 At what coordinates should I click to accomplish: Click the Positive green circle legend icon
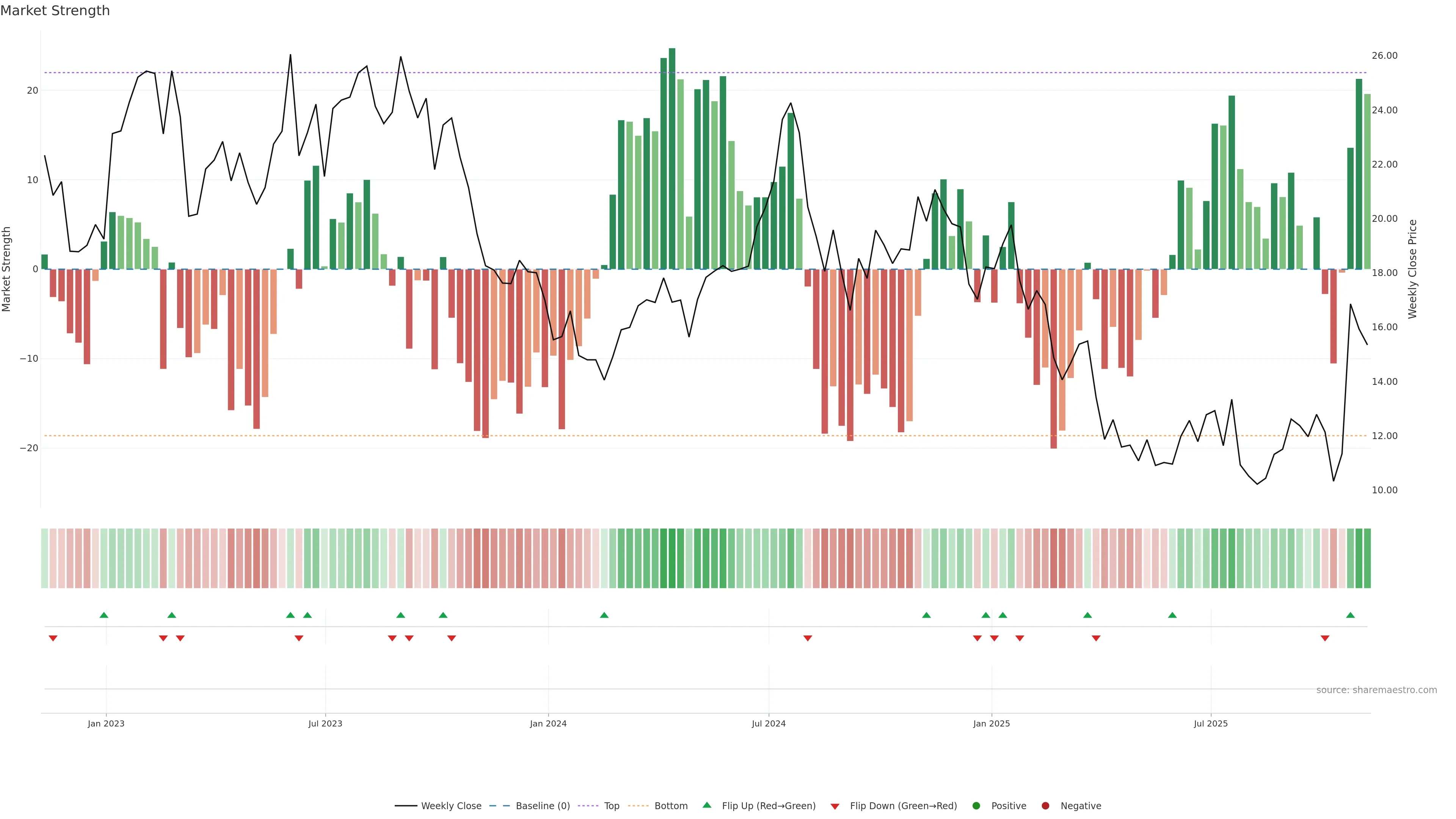point(976,806)
